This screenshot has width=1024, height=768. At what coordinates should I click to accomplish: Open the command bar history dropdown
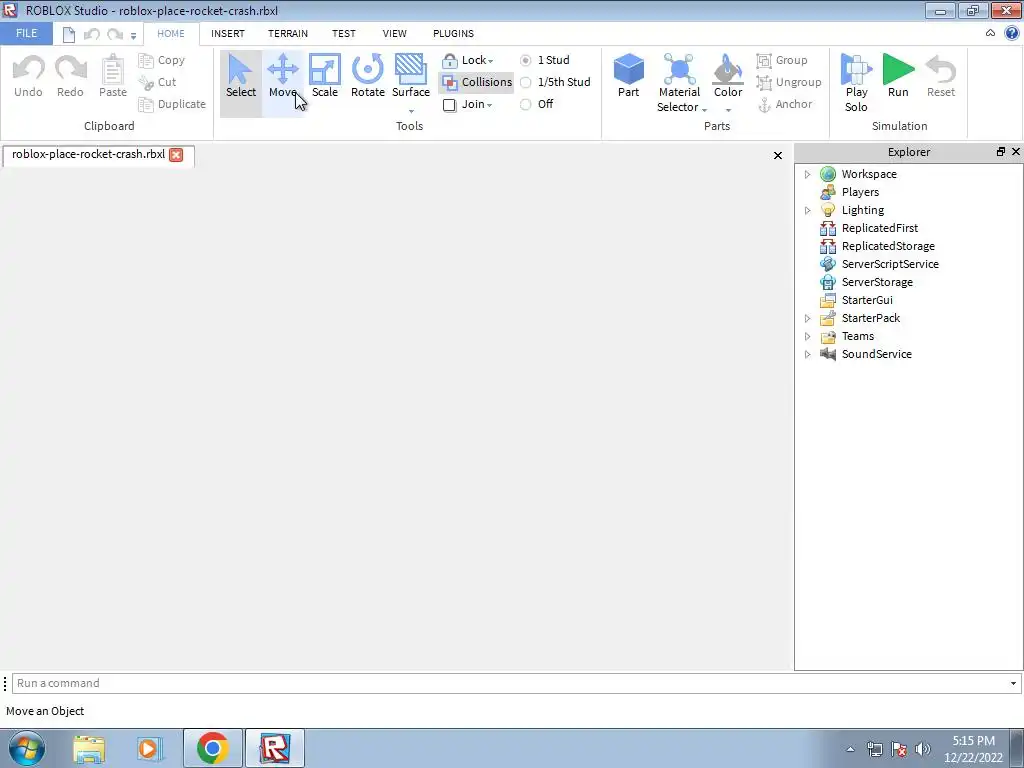click(x=1013, y=683)
